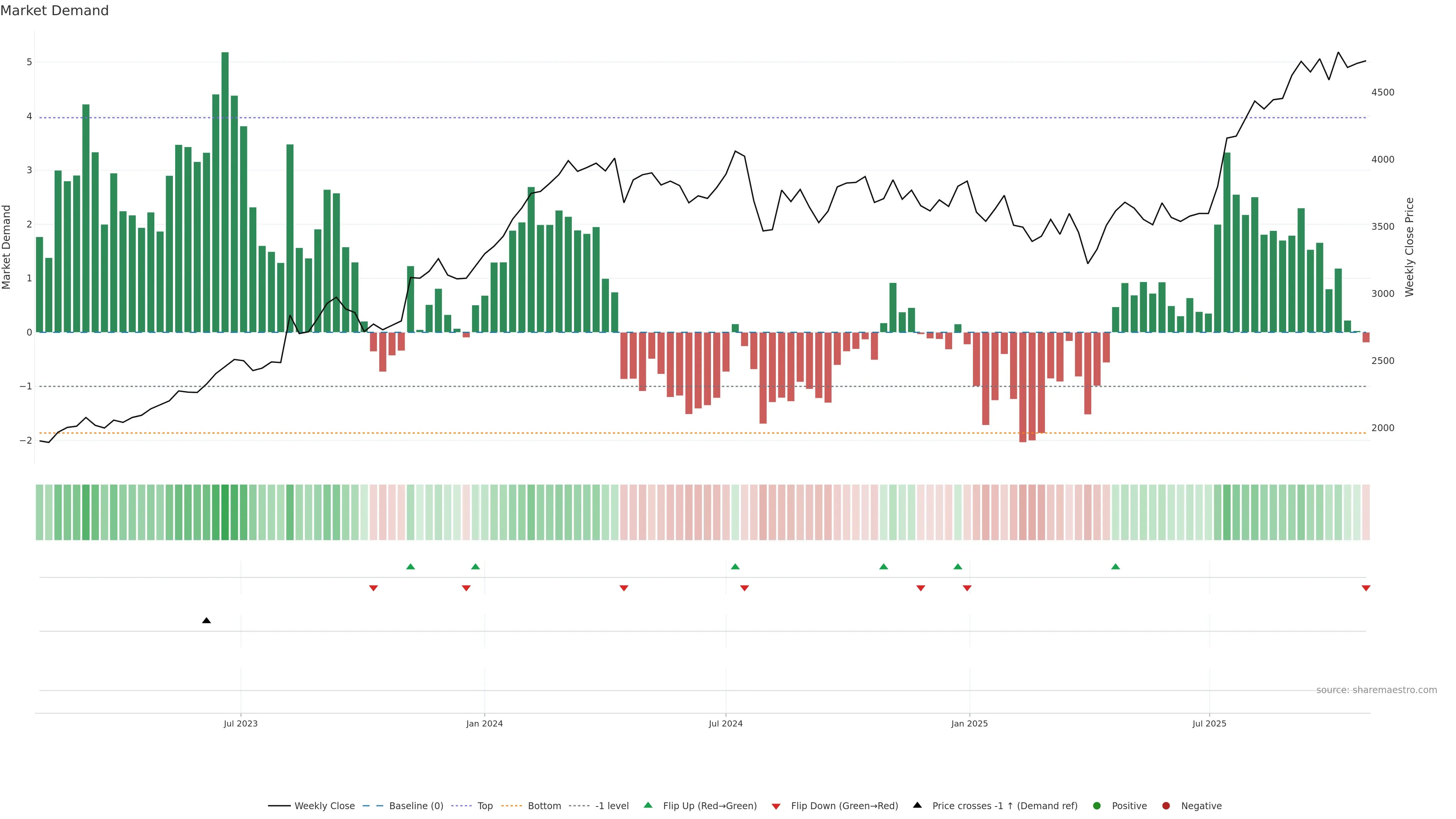Viewport: 1456px width, 819px height.
Task: Click the Market Demand chart title
Action: [54, 11]
